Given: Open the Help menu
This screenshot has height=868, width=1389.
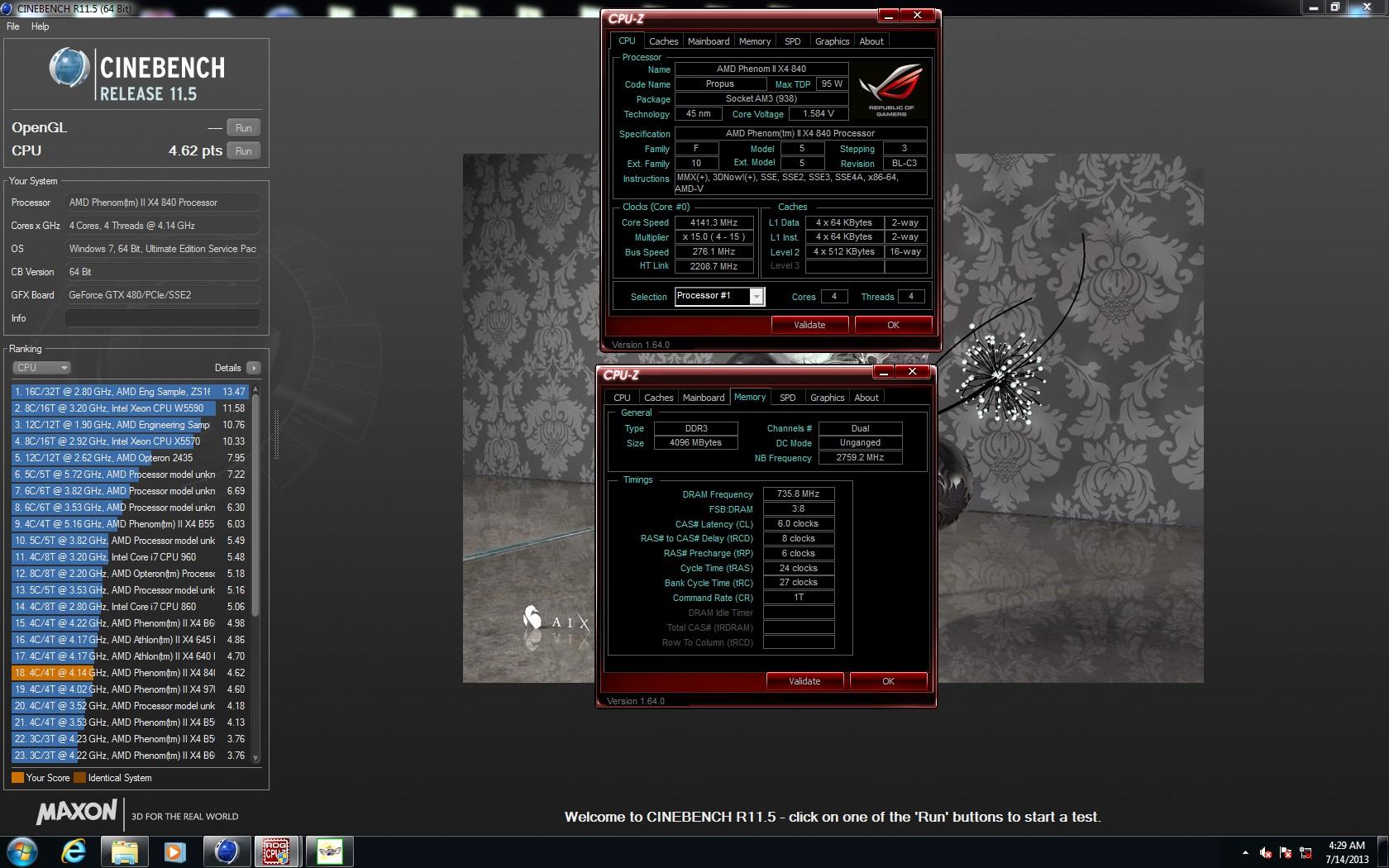Looking at the screenshot, I should (40, 26).
